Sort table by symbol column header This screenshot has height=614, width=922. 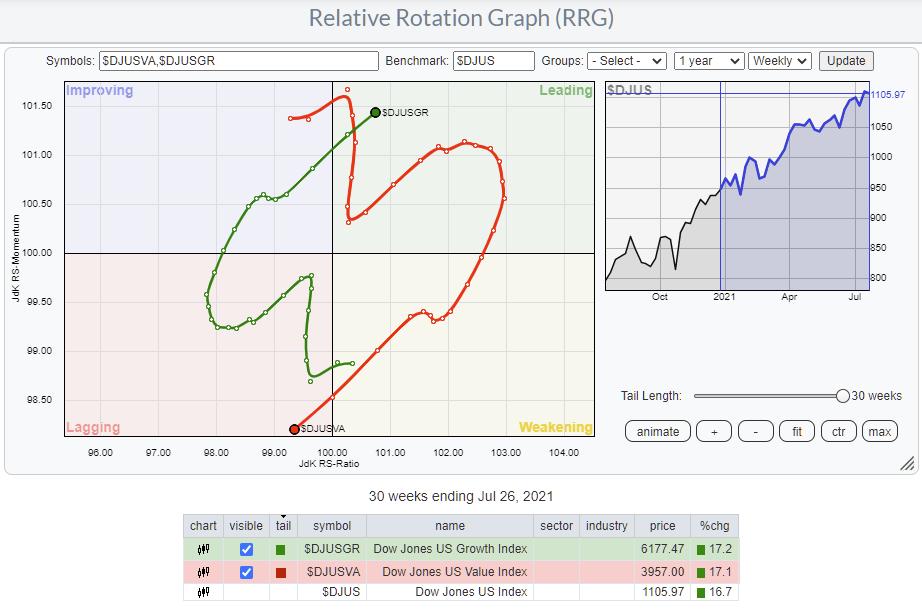(331, 526)
